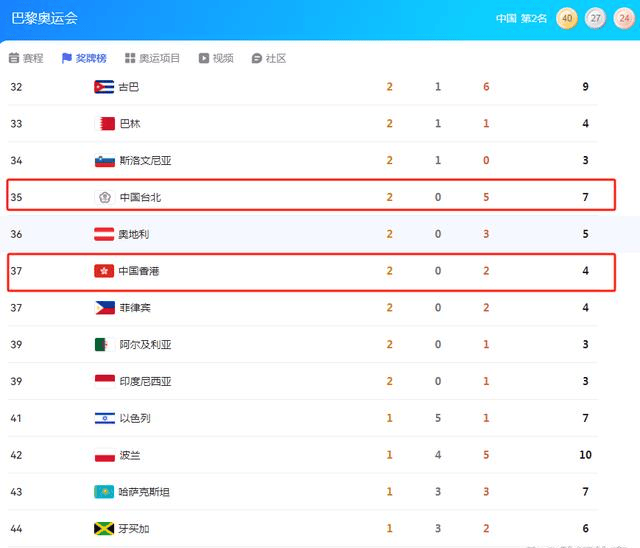This screenshot has width=640, height=548.
Task: Click the 中国 第2名 ranking text
Action: click(521, 18)
